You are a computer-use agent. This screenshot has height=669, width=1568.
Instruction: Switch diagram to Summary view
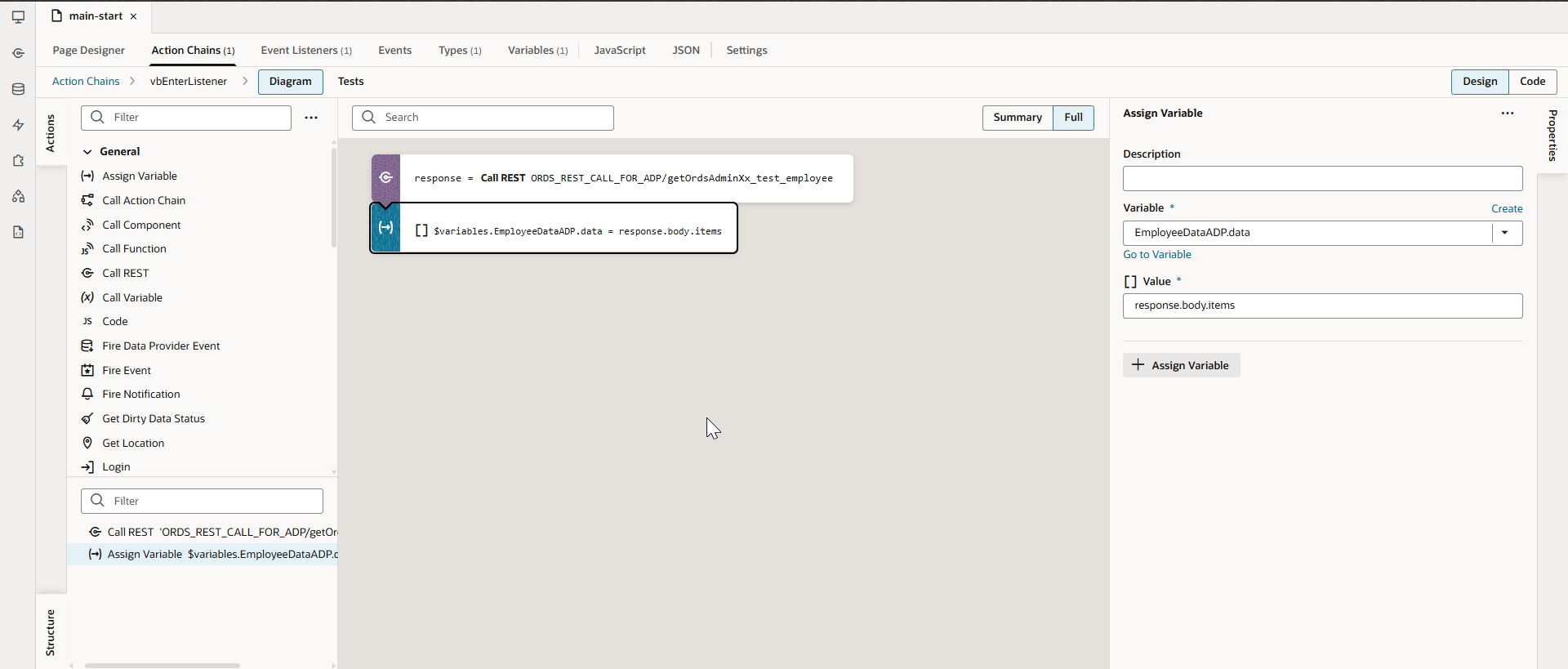pyautogui.click(x=1017, y=118)
